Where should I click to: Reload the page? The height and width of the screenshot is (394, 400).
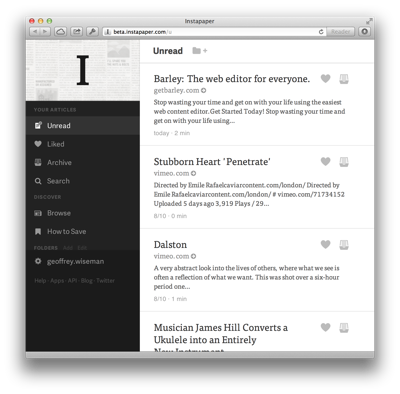(321, 32)
